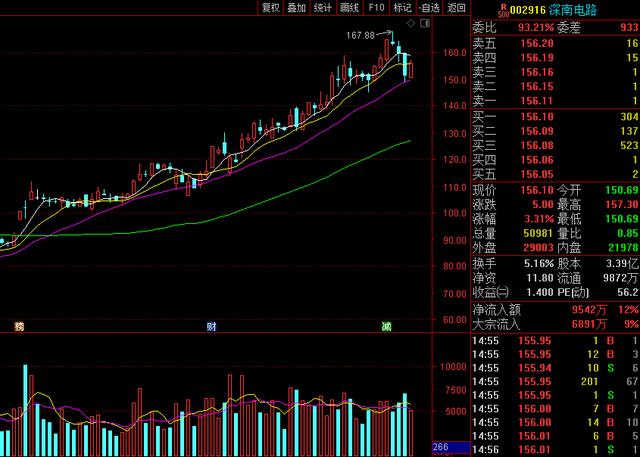
Task: Click the 复权 toolbar button
Action: pyautogui.click(x=270, y=7)
